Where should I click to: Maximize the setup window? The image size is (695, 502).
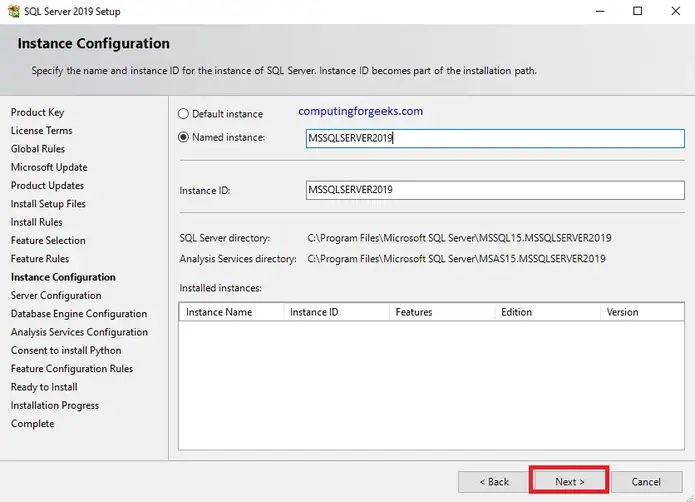(x=637, y=11)
